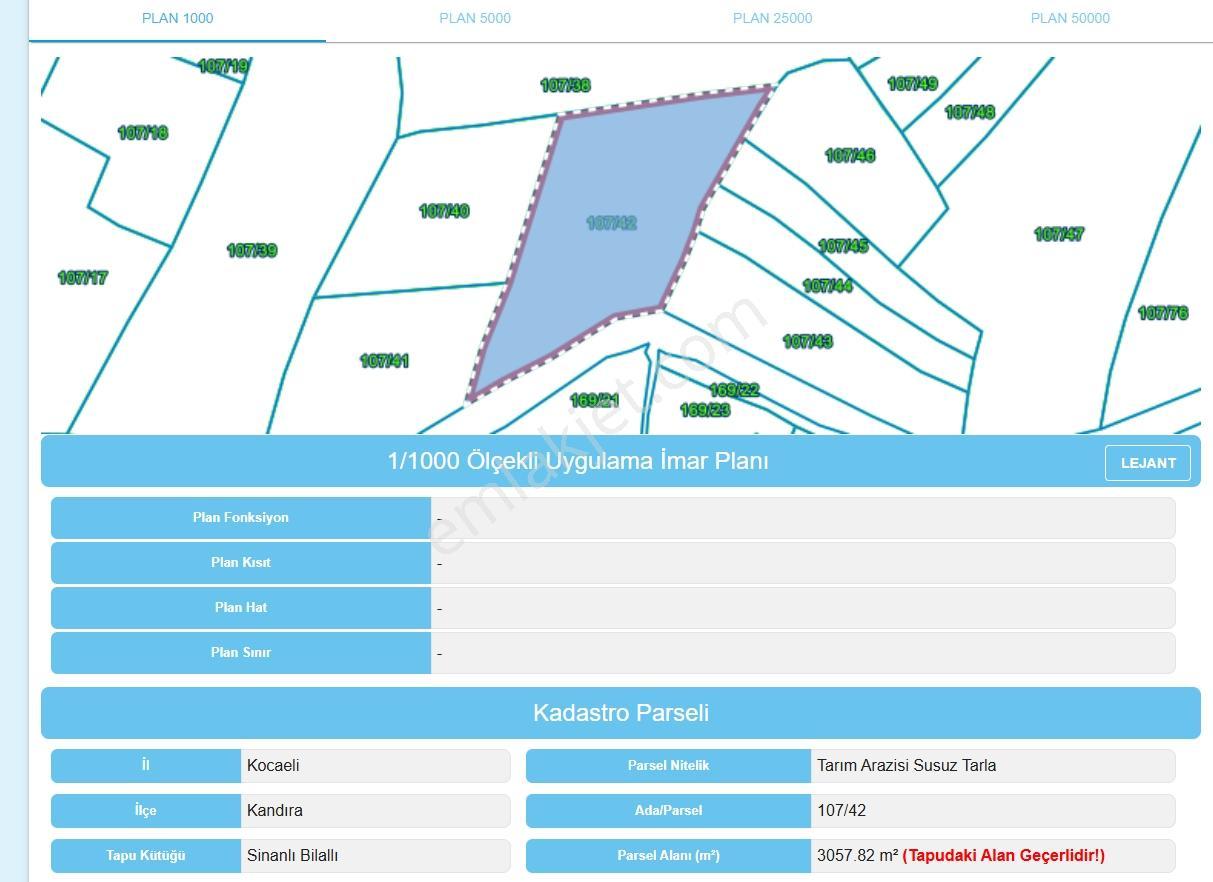Click parcel label 107/76 on map

point(1163,314)
